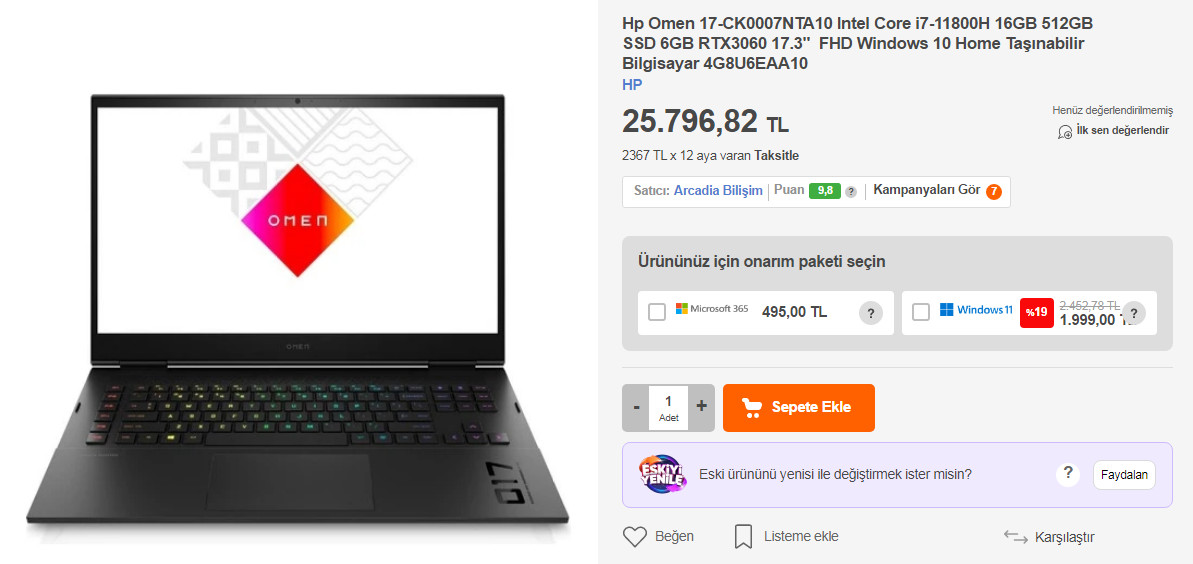Check the Windows 11 package checkbox
1193x564 pixels.
point(921,312)
